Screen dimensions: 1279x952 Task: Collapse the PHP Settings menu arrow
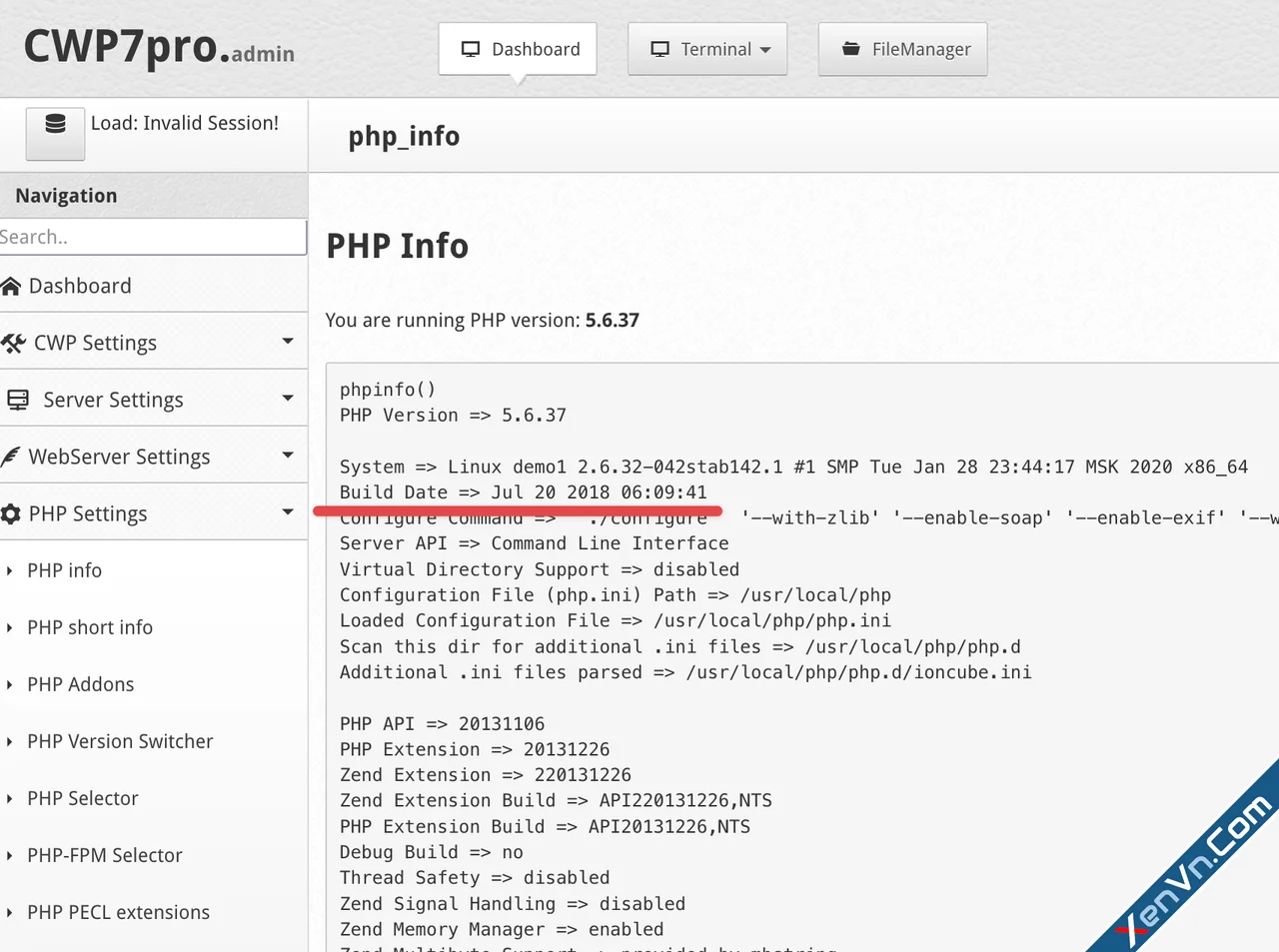coord(288,512)
